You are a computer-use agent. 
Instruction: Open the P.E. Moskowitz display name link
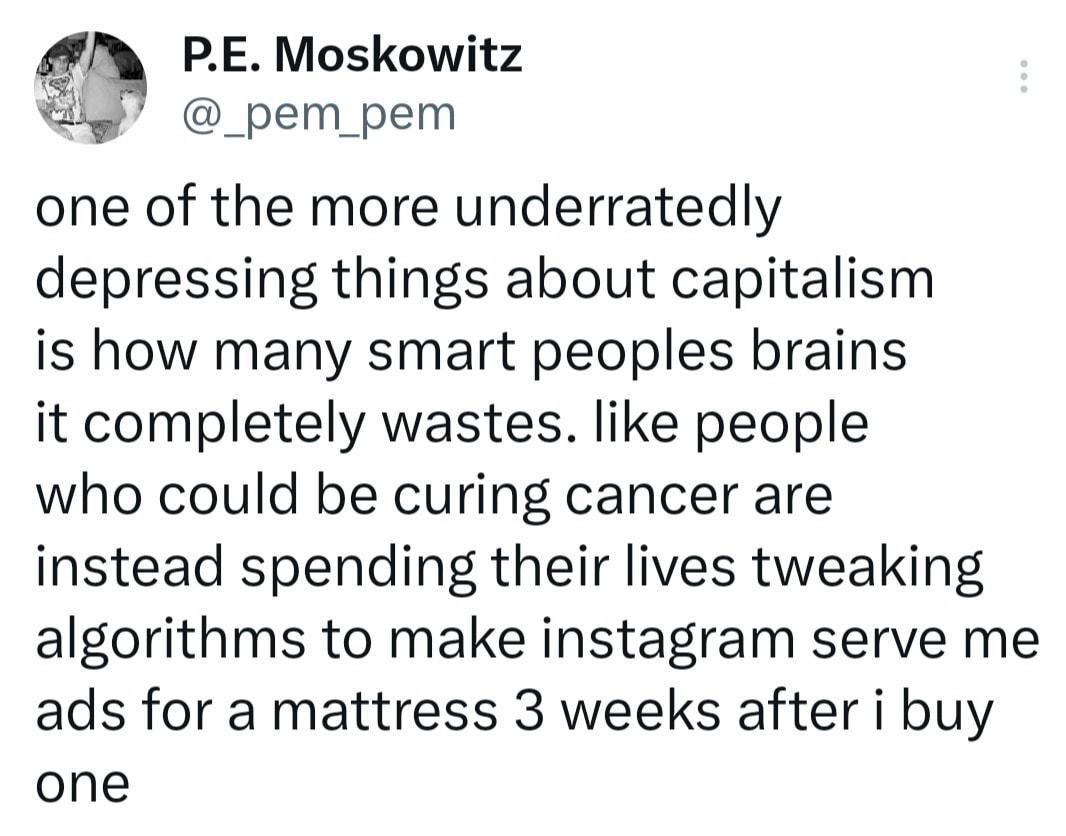[353, 57]
